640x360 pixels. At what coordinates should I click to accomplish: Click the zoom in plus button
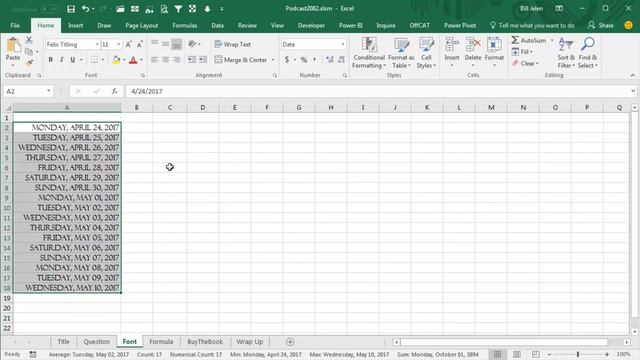click(x=607, y=354)
